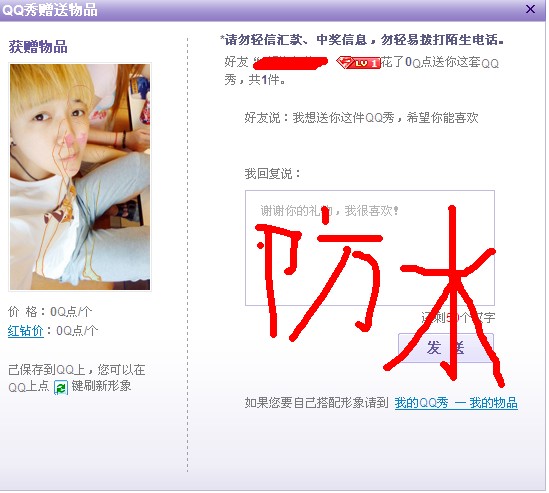Click the 我回复说 label
The image size is (549, 493).
[x=272, y=173]
